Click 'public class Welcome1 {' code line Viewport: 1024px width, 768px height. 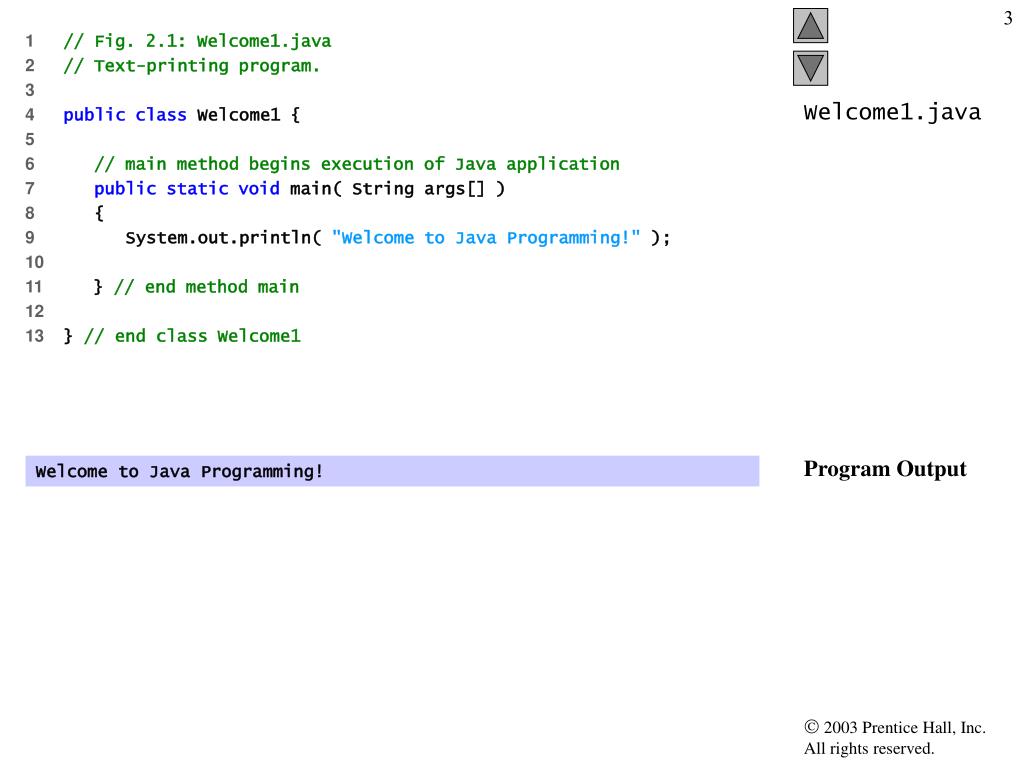coord(182,115)
